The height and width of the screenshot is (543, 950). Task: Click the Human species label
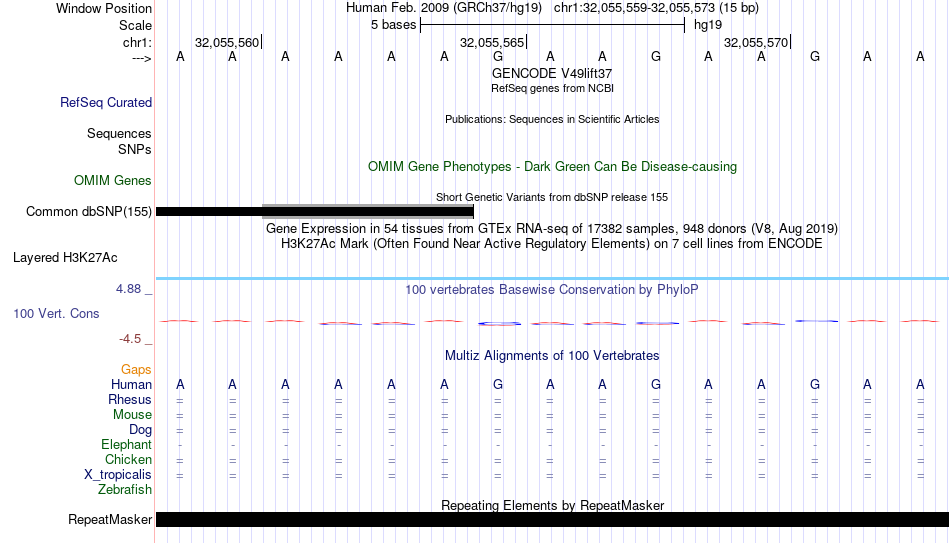[x=131, y=385]
